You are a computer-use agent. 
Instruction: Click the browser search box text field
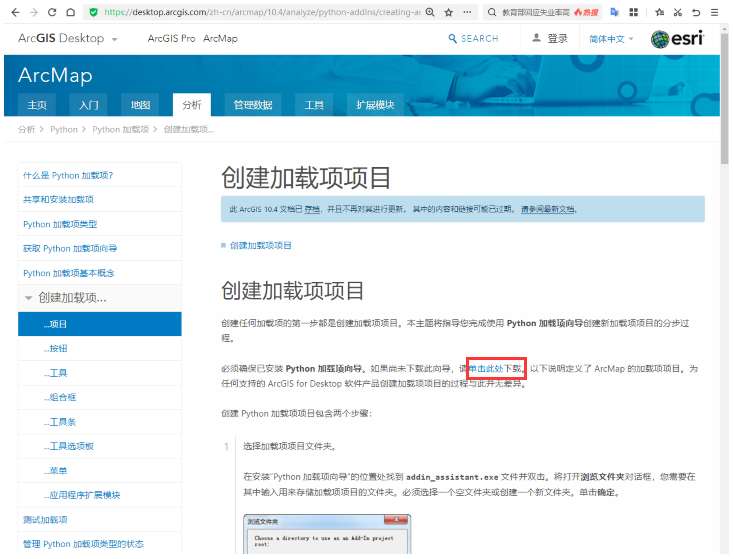536,12
